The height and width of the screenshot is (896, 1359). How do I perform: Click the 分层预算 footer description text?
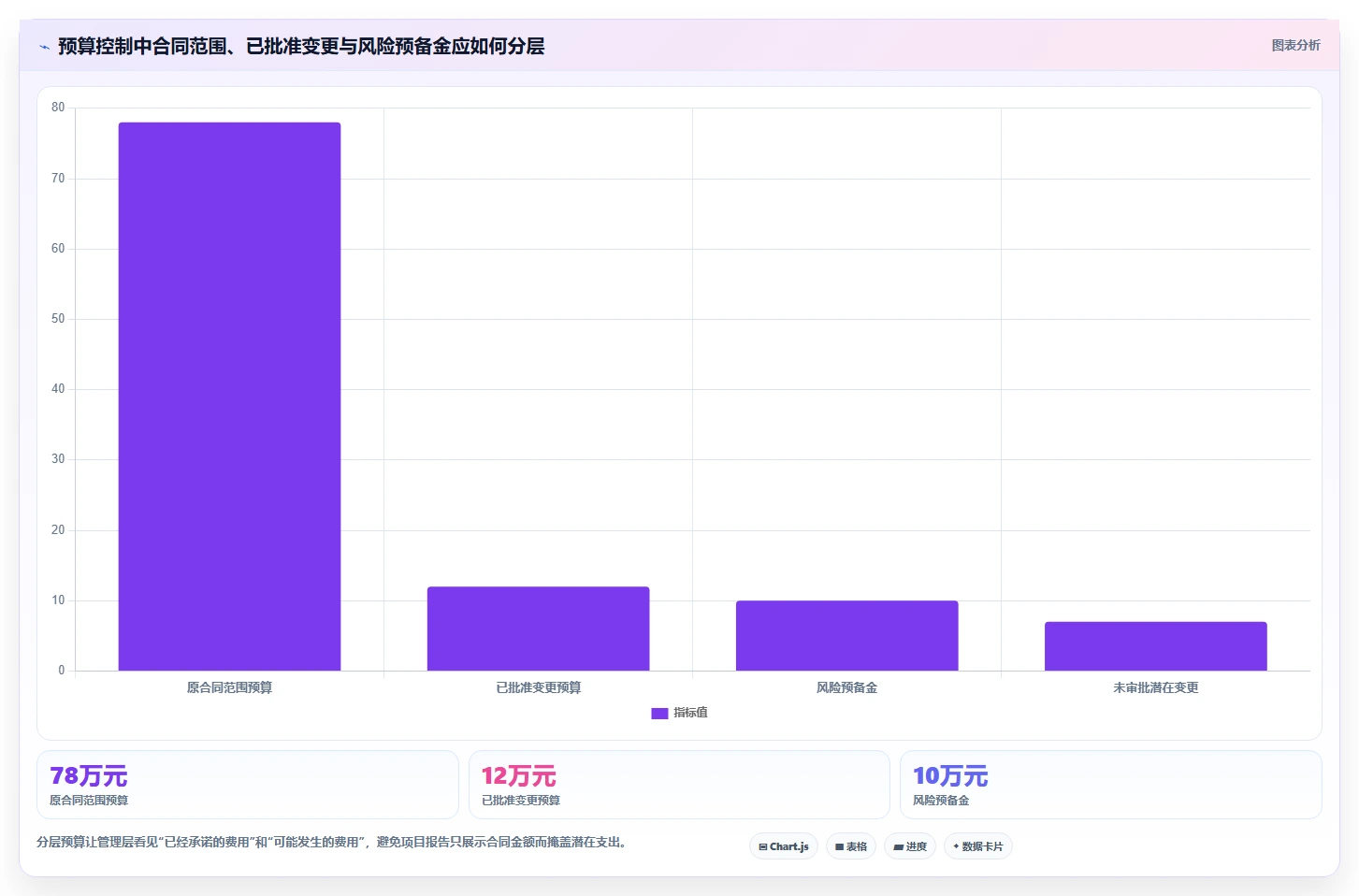pyautogui.click(x=331, y=842)
